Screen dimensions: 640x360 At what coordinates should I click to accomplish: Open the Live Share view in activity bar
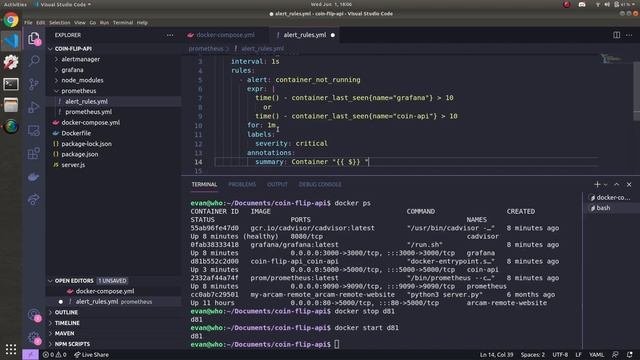click(34, 199)
